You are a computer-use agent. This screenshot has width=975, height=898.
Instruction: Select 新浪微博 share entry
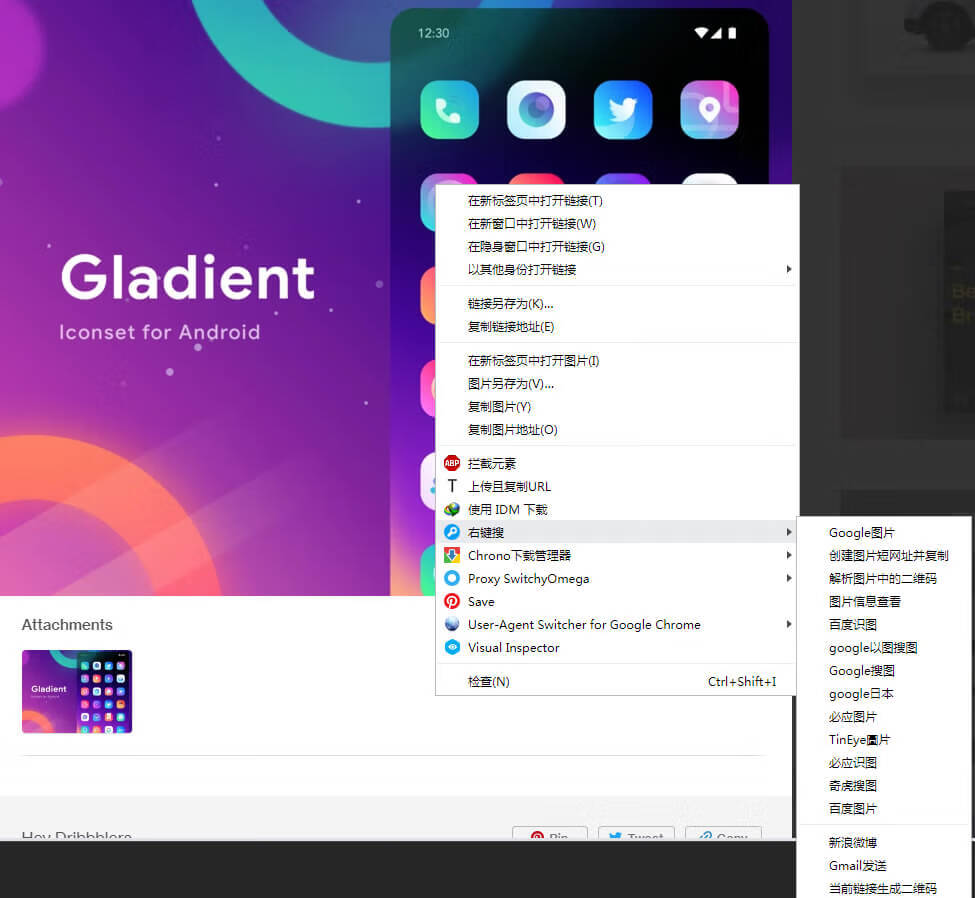[884, 843]
